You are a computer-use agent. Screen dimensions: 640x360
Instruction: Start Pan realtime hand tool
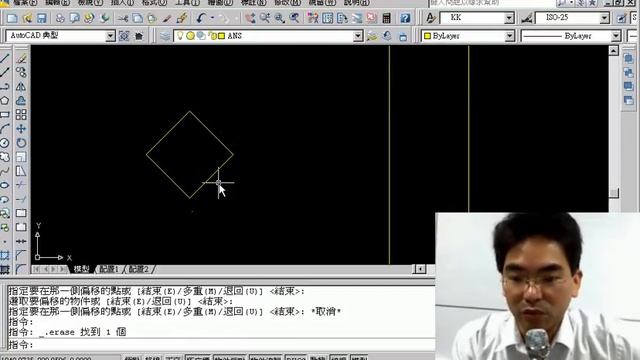coord(250,18)
